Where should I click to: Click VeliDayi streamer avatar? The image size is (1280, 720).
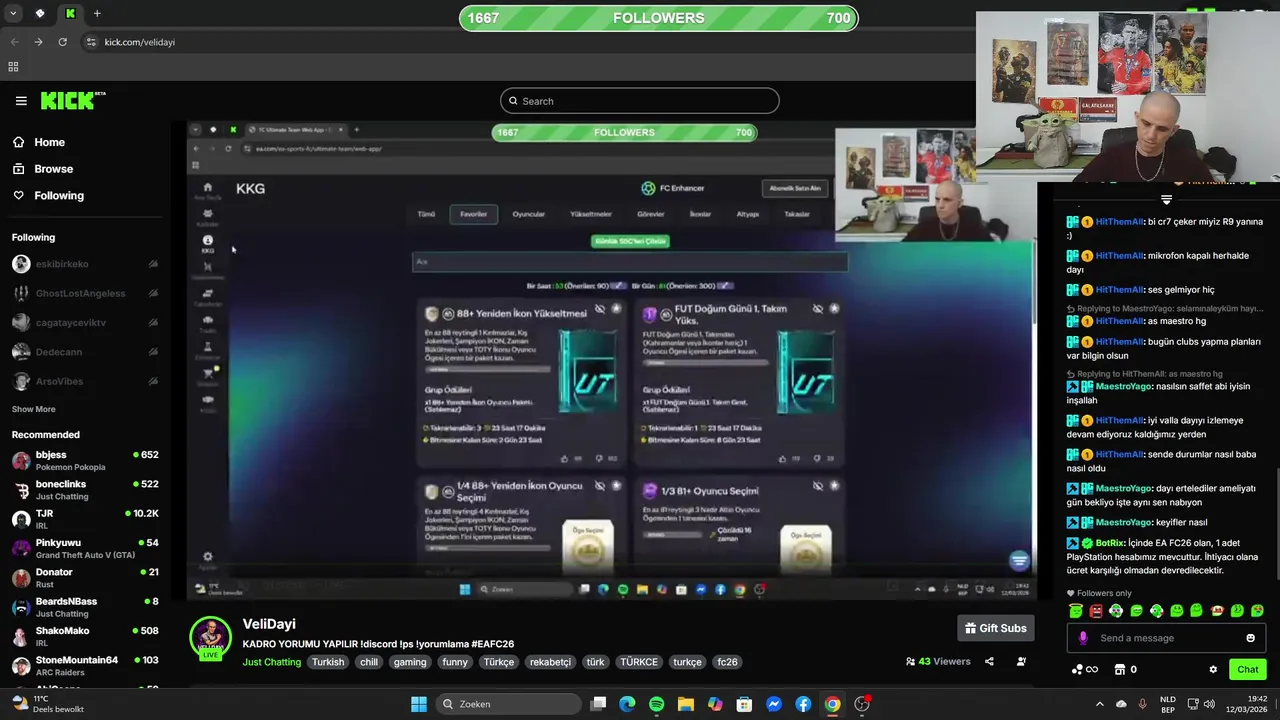click(210, 638)
